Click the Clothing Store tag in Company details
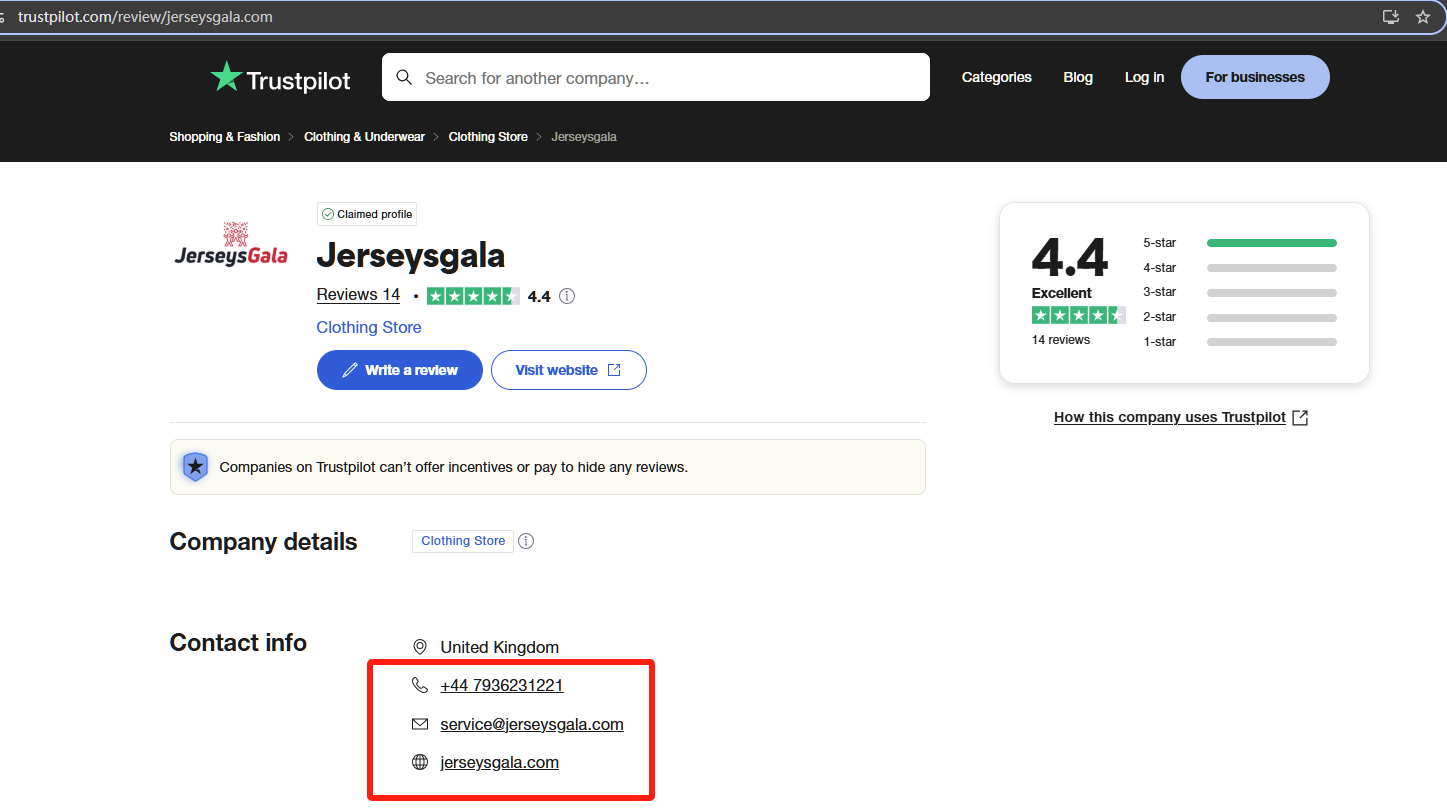This screenshot has height=809, width=1447. 463,541
